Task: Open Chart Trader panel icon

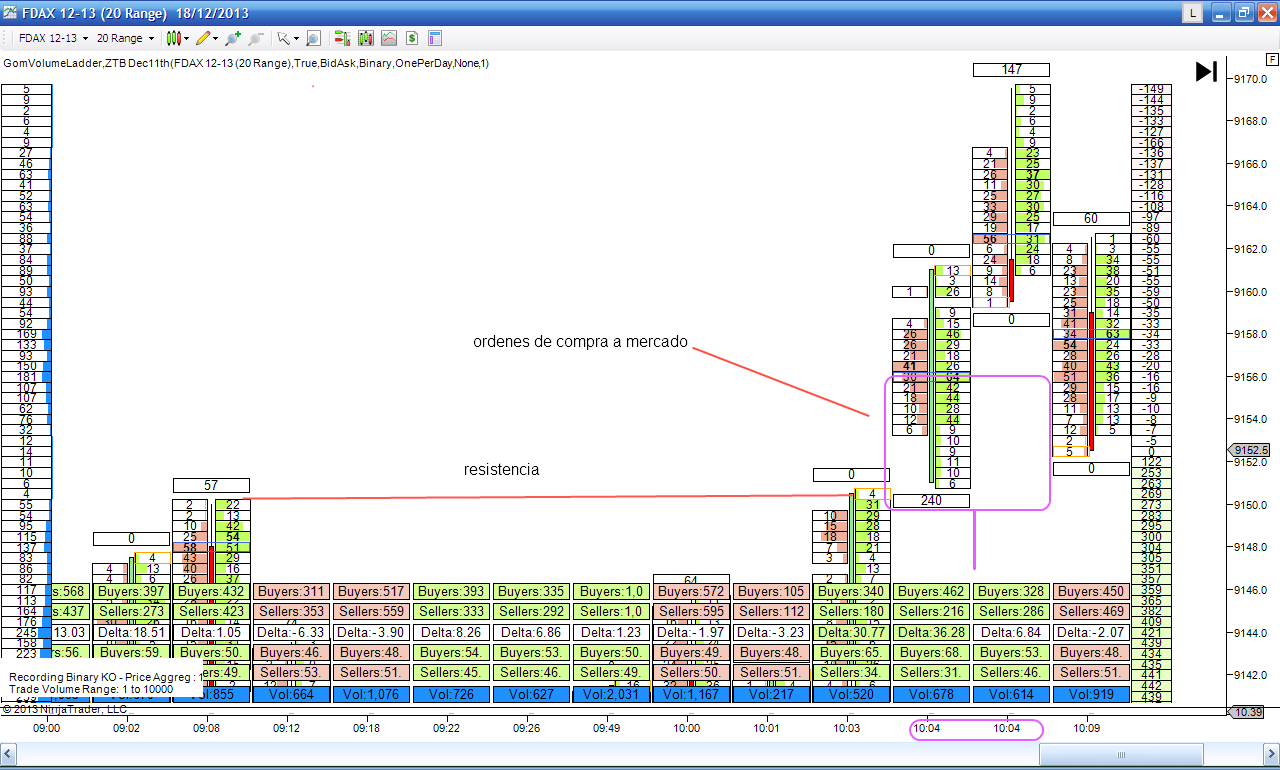Action: [x=341, y=38]
